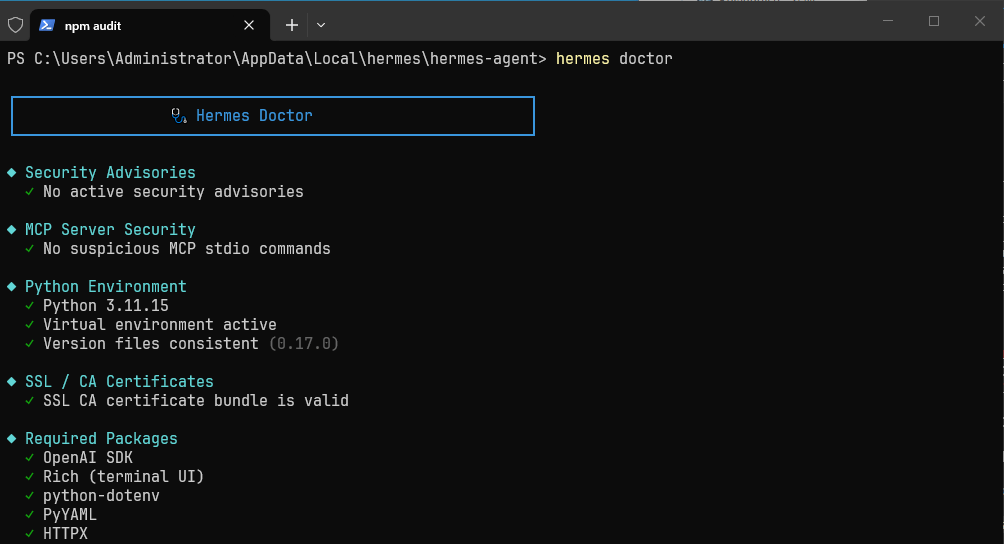1004x544 pixels.
Task: Click the 'SSL / CA Certificates' heading
Action: point(119,381)
